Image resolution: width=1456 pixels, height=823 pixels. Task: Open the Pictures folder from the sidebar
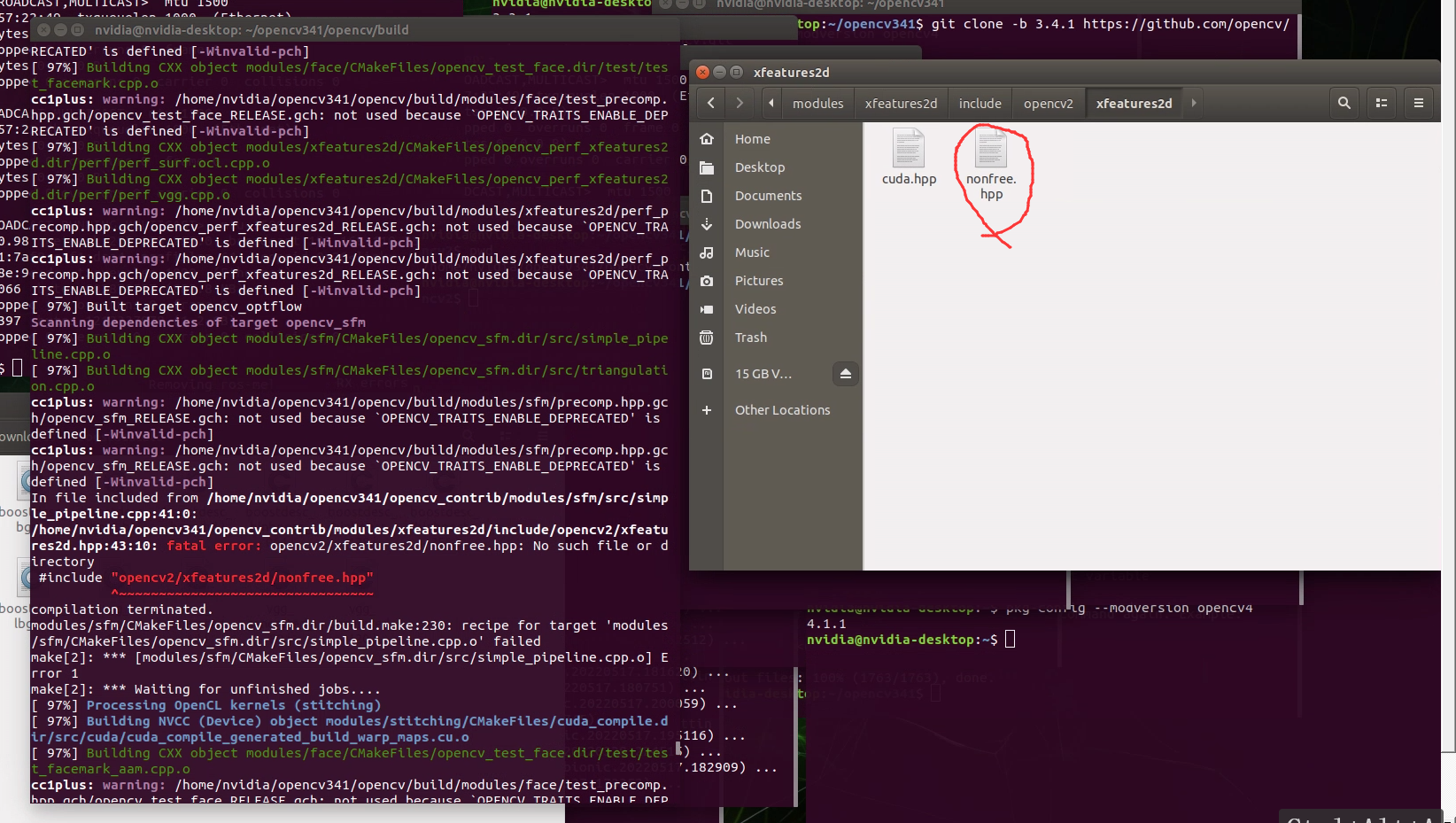click(758, 281)
